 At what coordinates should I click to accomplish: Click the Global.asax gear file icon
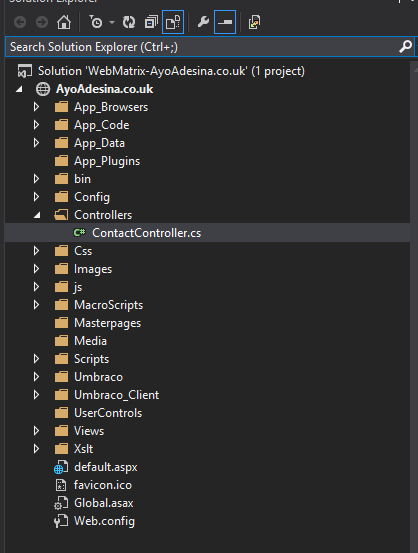click(61, 503)
